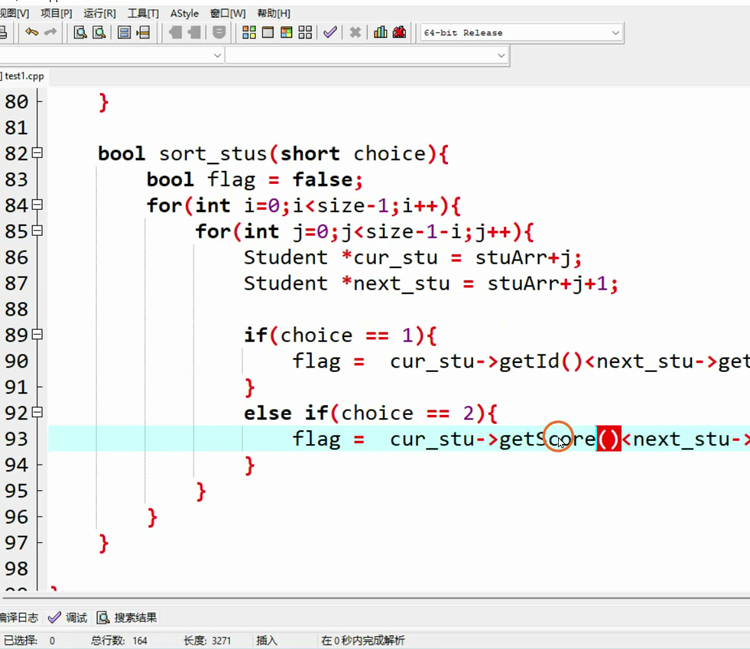Open the 运行[R] menu
This screenshot has width=750, height=649.
(x=99, y=13)
